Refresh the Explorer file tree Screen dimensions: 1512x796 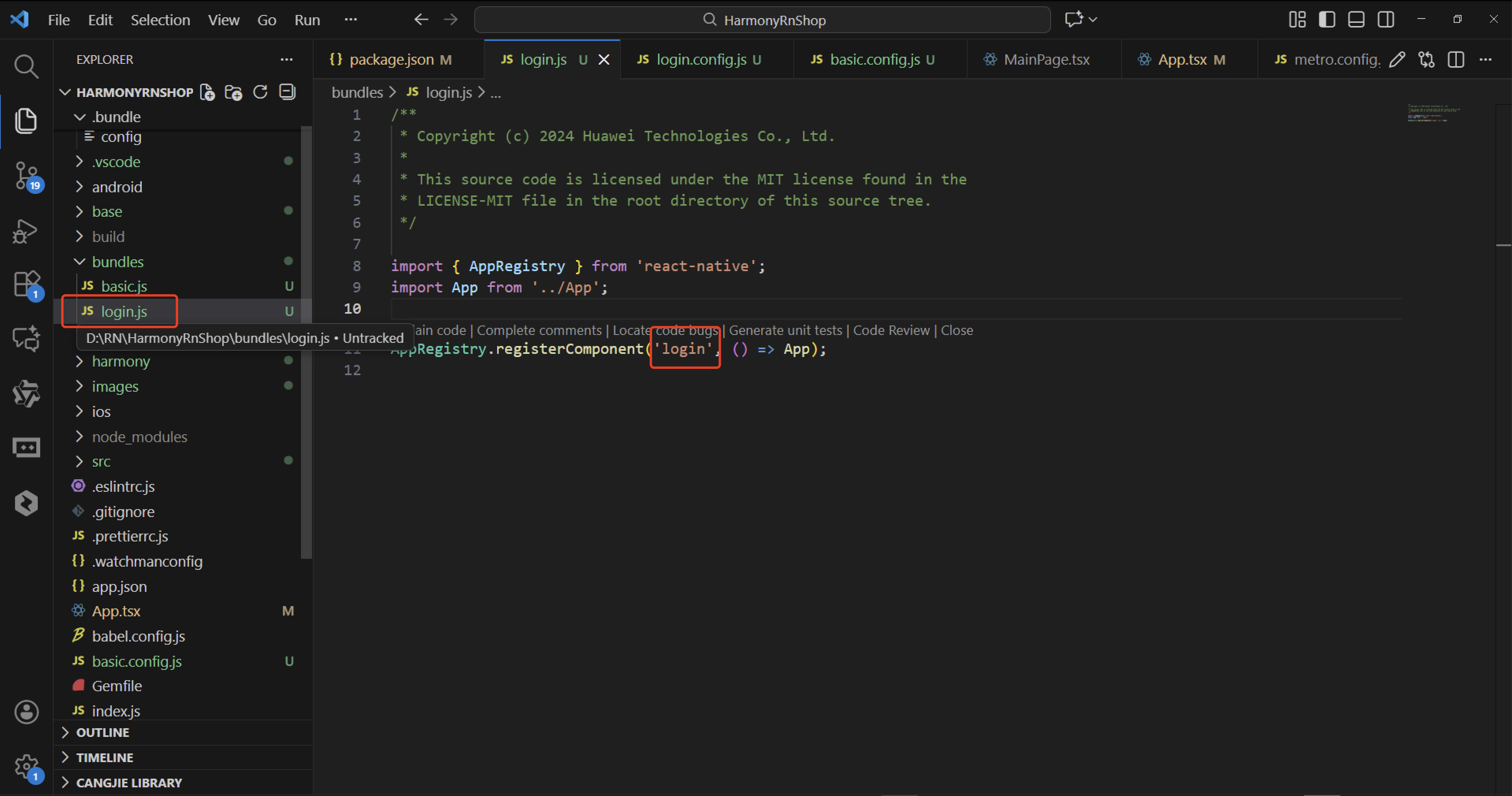point(260,92)
